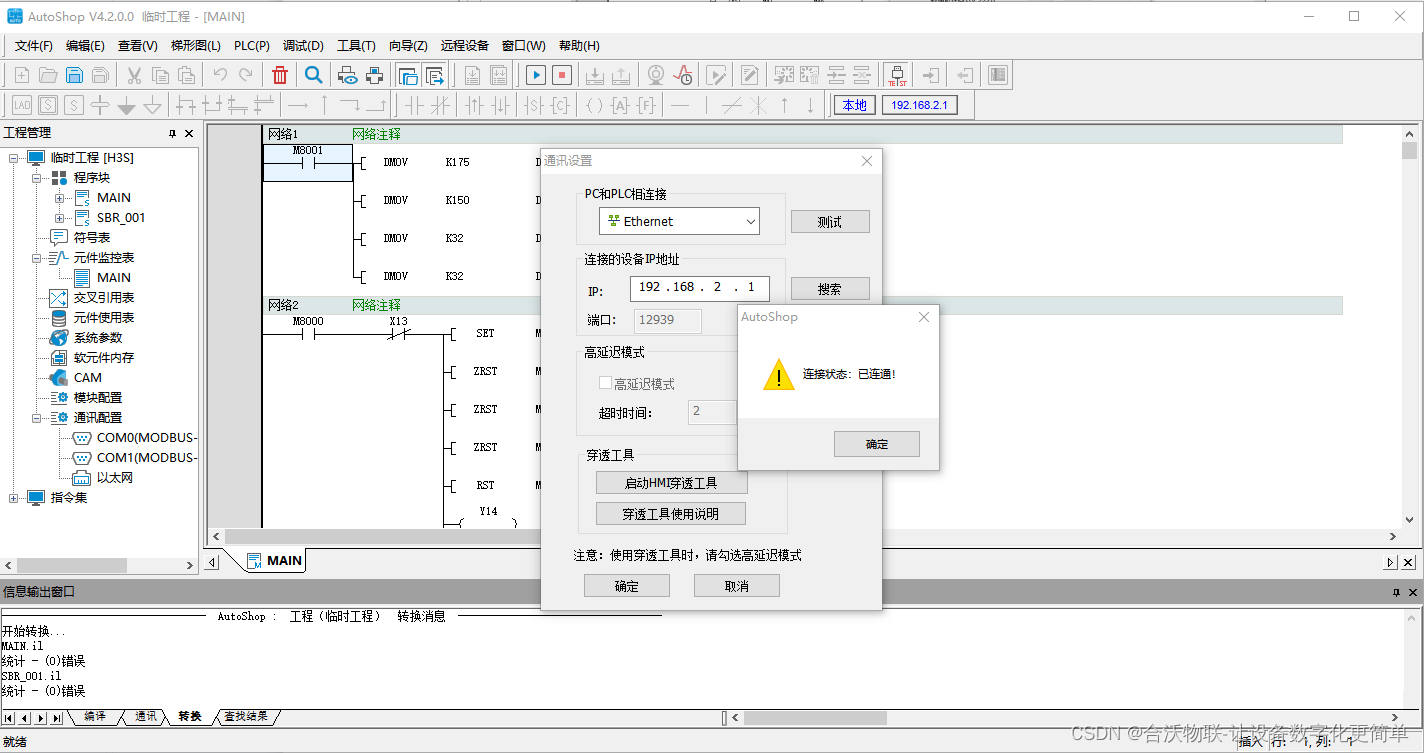Click the Redo arrow icon
Viewport: 1424px width, 753px height.
click(x=246, y=75)
